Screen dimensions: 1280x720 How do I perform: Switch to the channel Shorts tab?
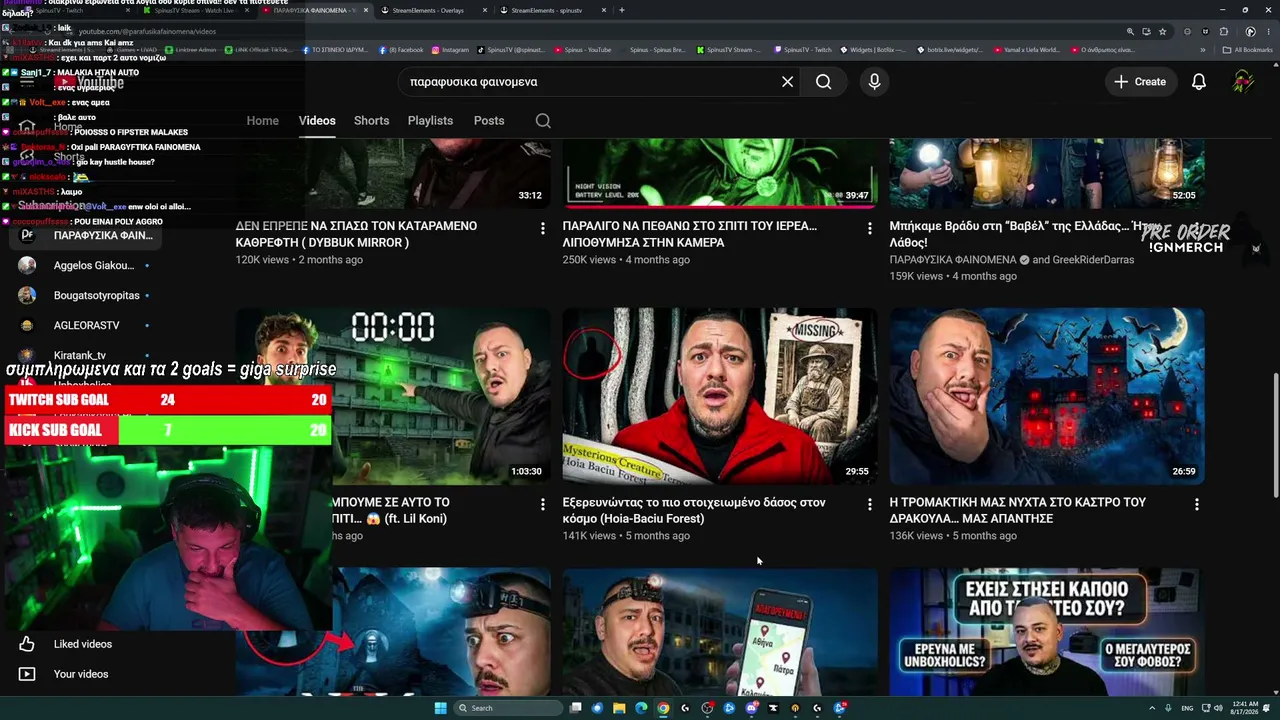[x=371, y=121]
